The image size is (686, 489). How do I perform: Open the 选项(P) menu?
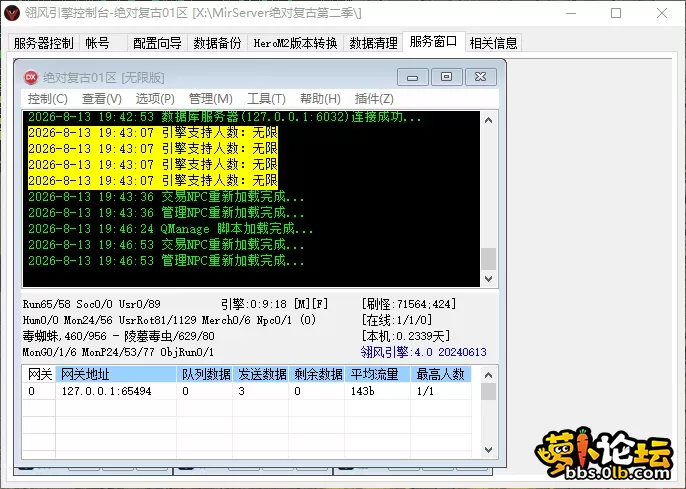click(155, 99)
